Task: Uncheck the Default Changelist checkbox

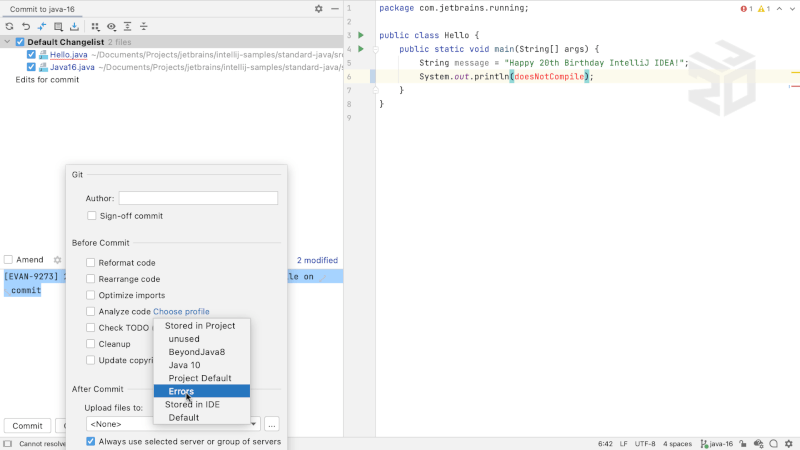Action: pos(20,42)
